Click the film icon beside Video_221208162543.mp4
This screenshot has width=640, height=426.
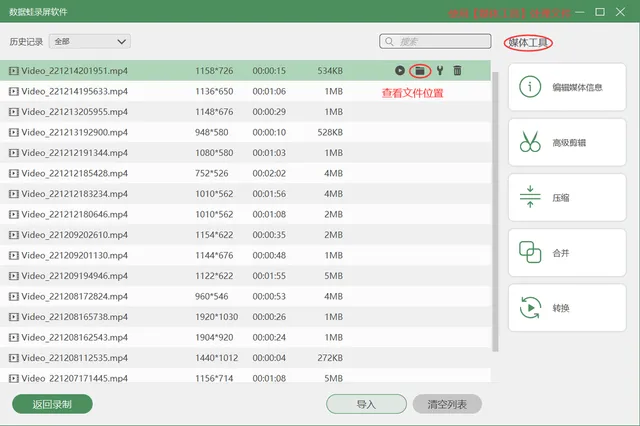pyautogui.click(x=14, y=337)
